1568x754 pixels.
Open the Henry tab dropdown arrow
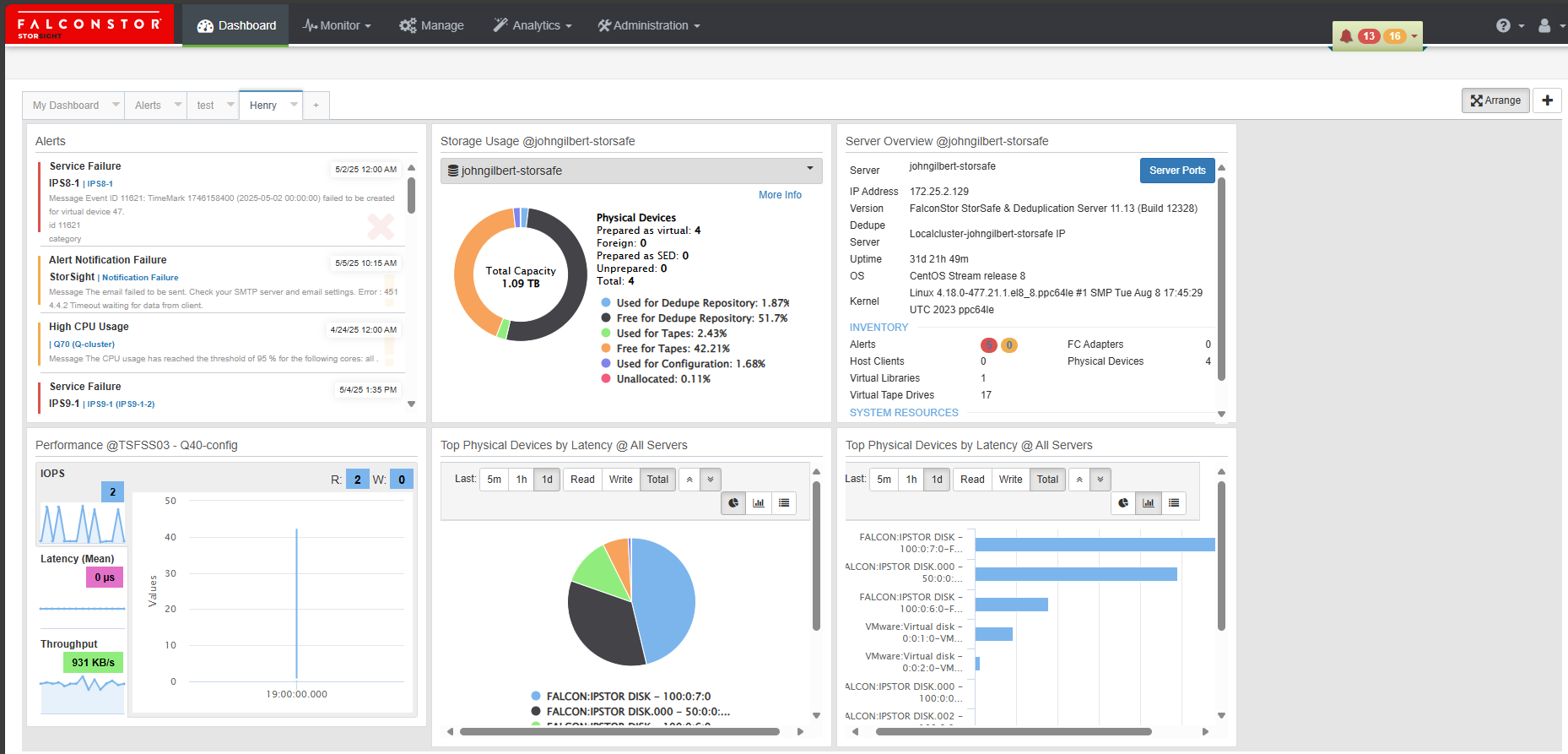point(294,105)
